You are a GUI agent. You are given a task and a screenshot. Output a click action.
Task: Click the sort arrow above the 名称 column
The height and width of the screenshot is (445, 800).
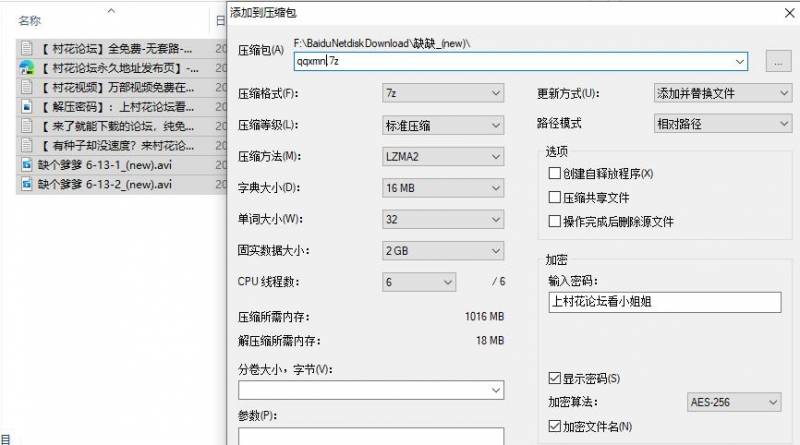point(111,10)
